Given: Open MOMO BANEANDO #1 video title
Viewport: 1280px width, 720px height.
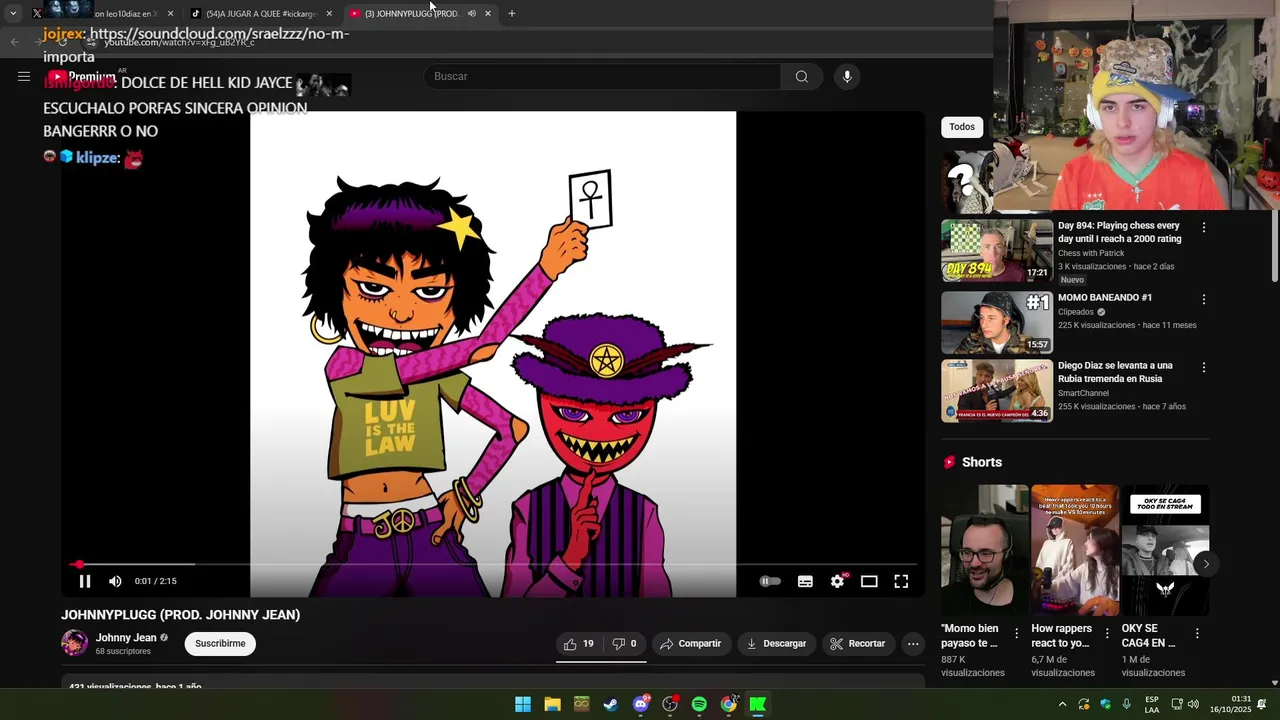Looking at the screenshot, I should 1104,298.
